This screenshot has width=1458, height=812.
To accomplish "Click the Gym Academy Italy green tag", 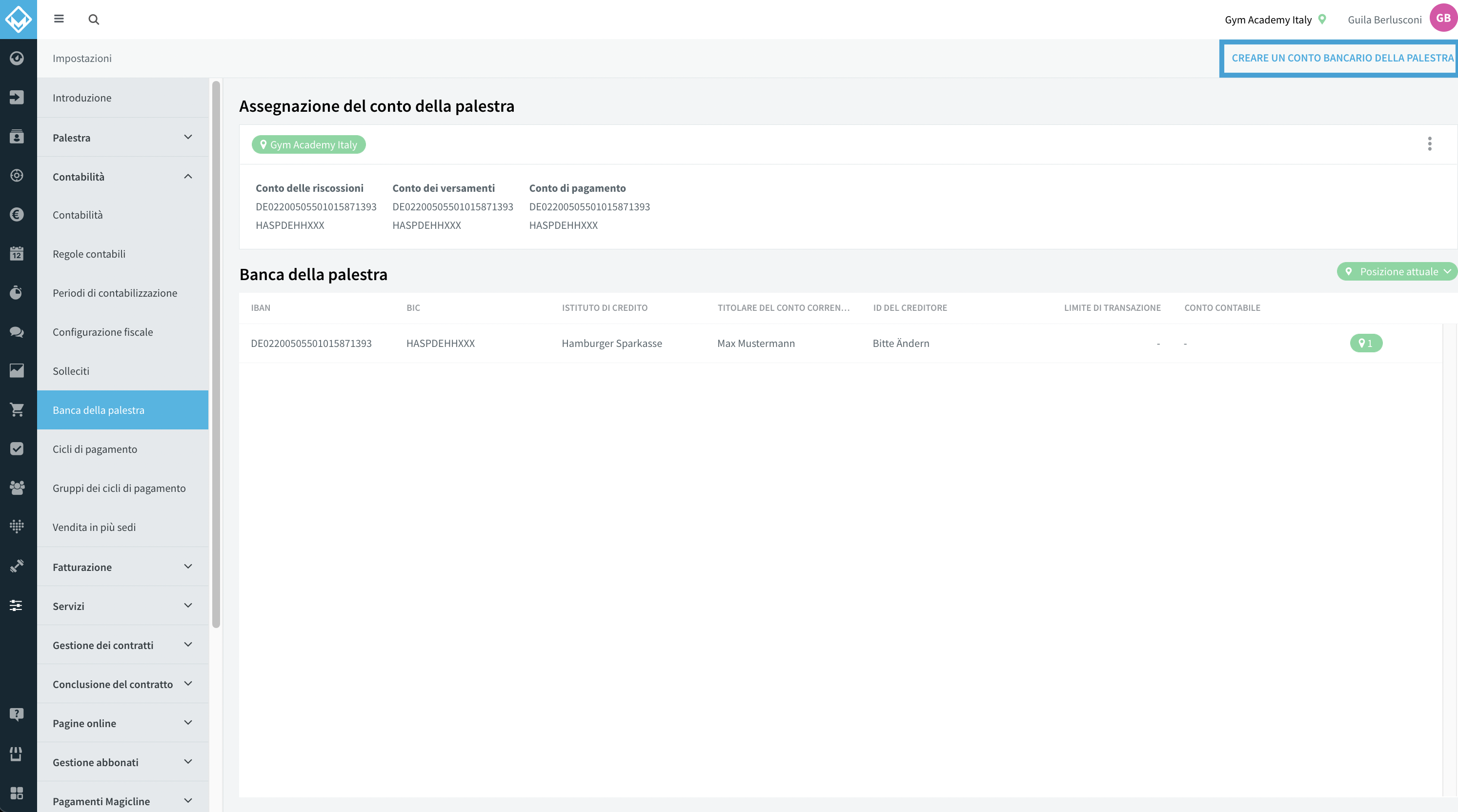I will point(308,144).
